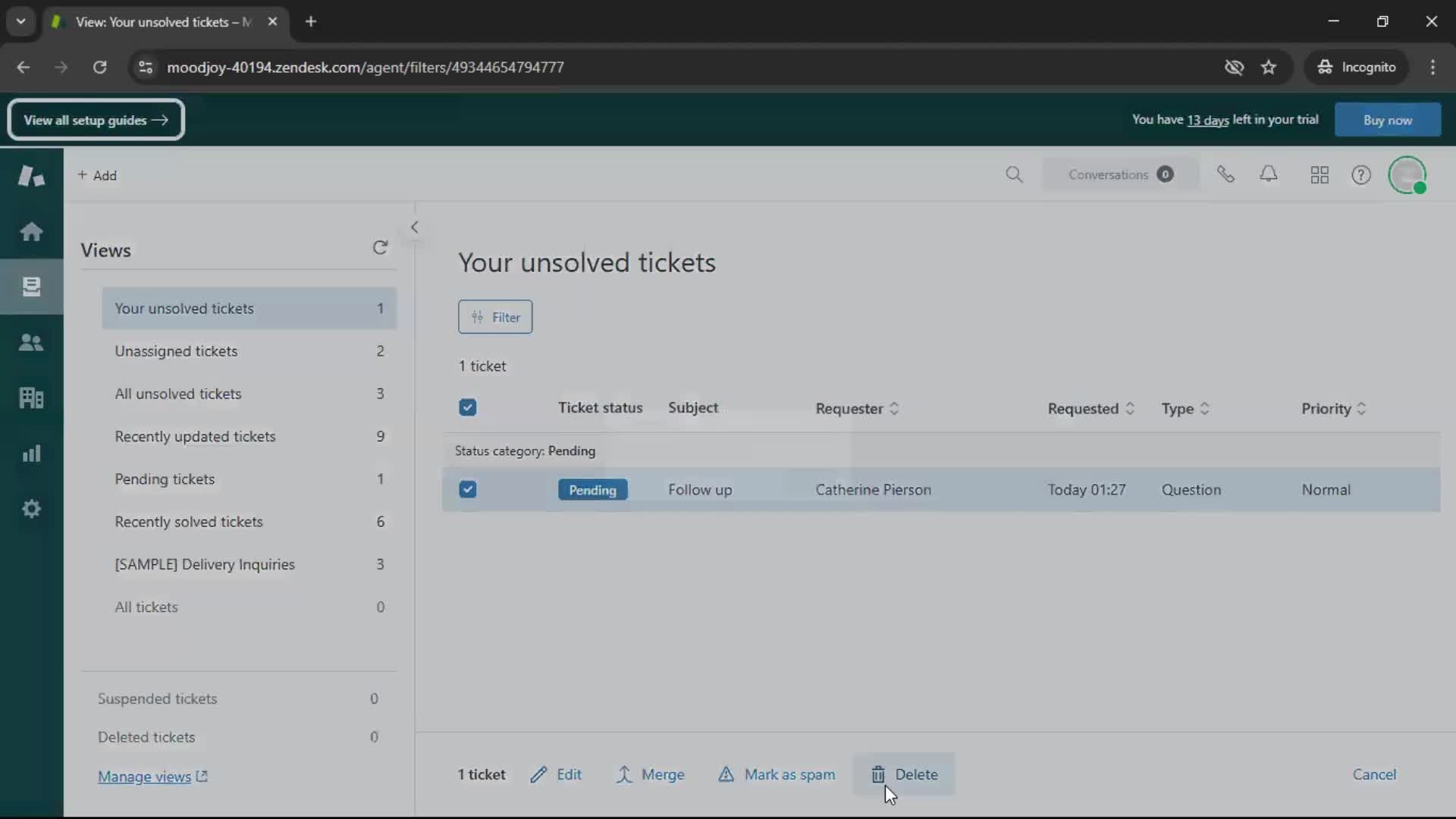The image size is (1456, 819).
Task: Select Pending tickets view
Action: point(249,479)
